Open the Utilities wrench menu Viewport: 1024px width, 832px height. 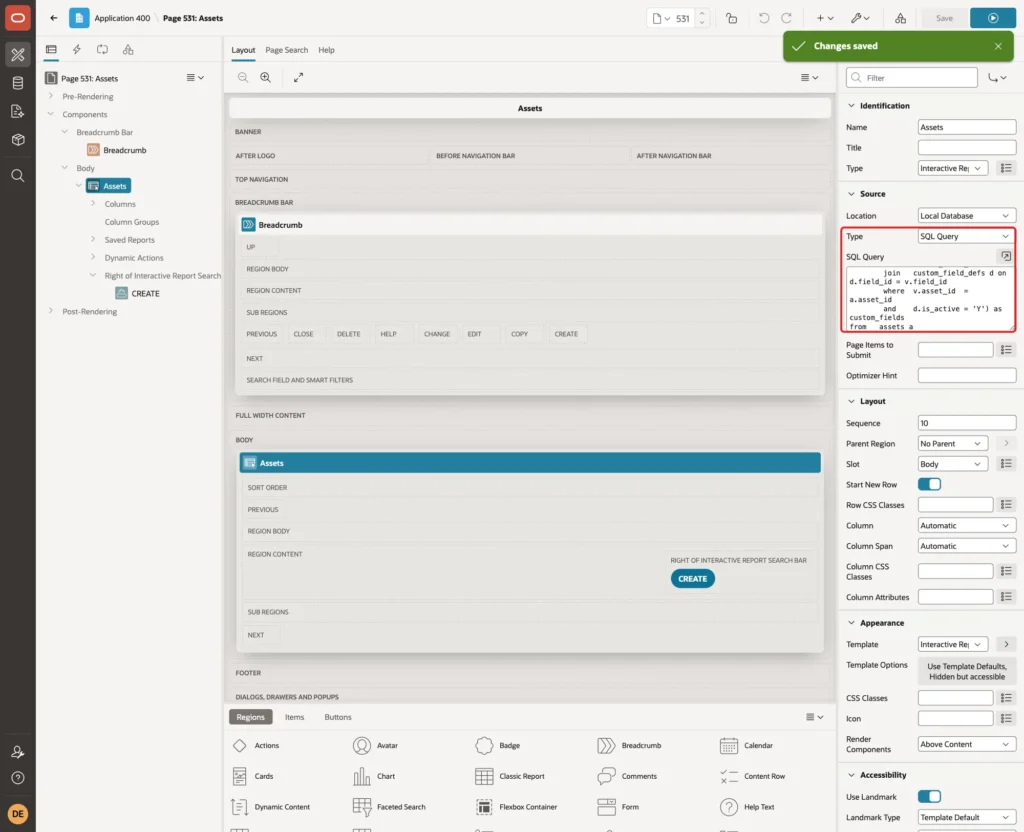[860, 18]
